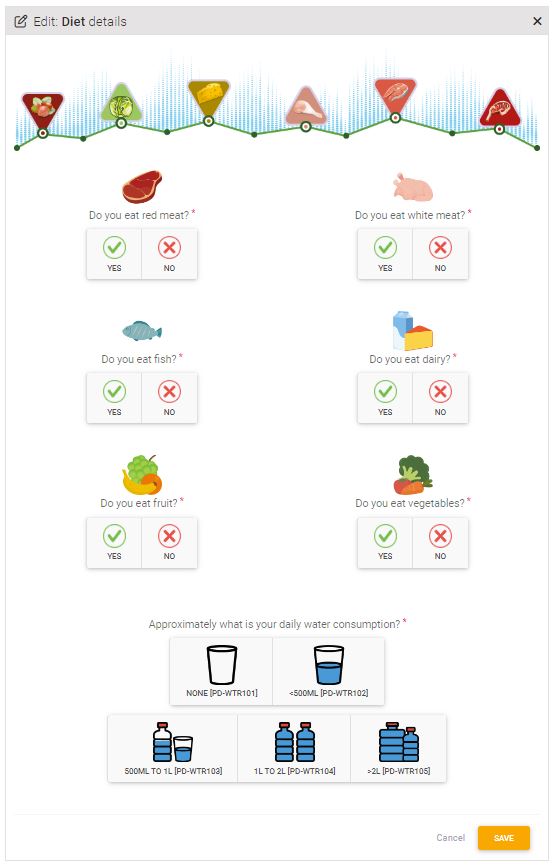Click the cheese triangle icon in header
This screenshot has width=554, height=866.
tap(208, 96)
